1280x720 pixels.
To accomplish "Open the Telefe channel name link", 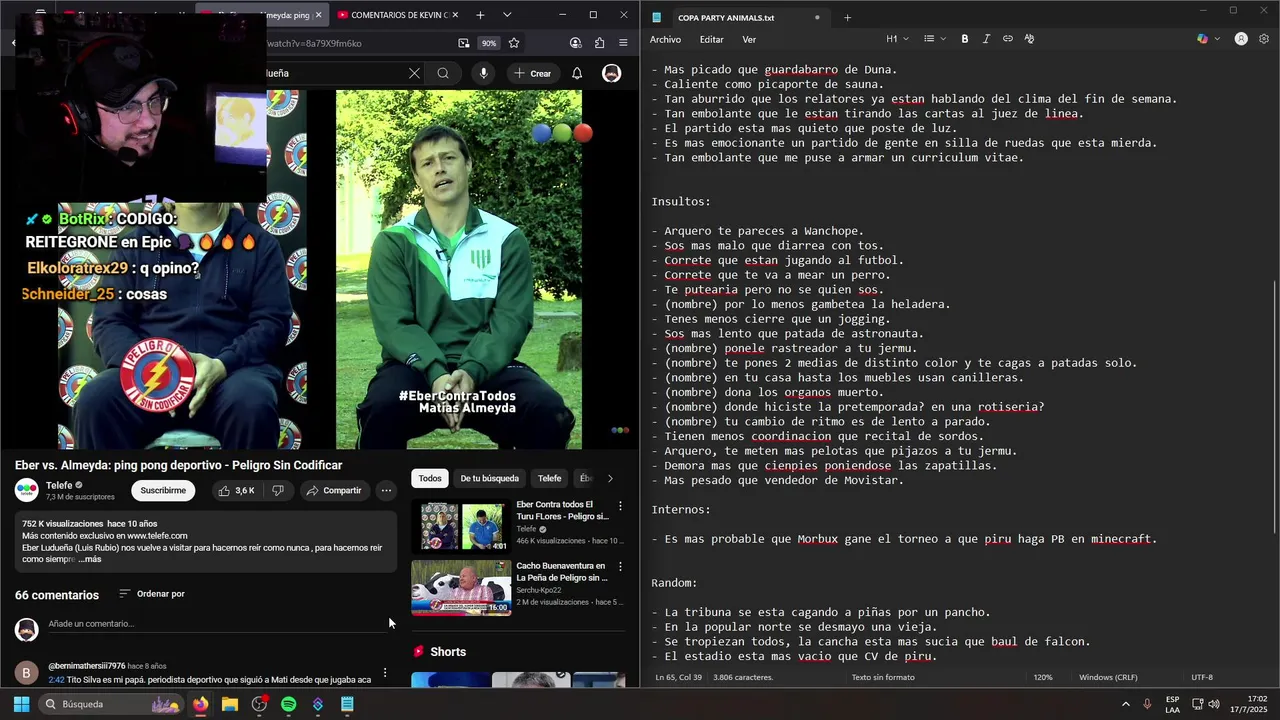I will [59, 485].
